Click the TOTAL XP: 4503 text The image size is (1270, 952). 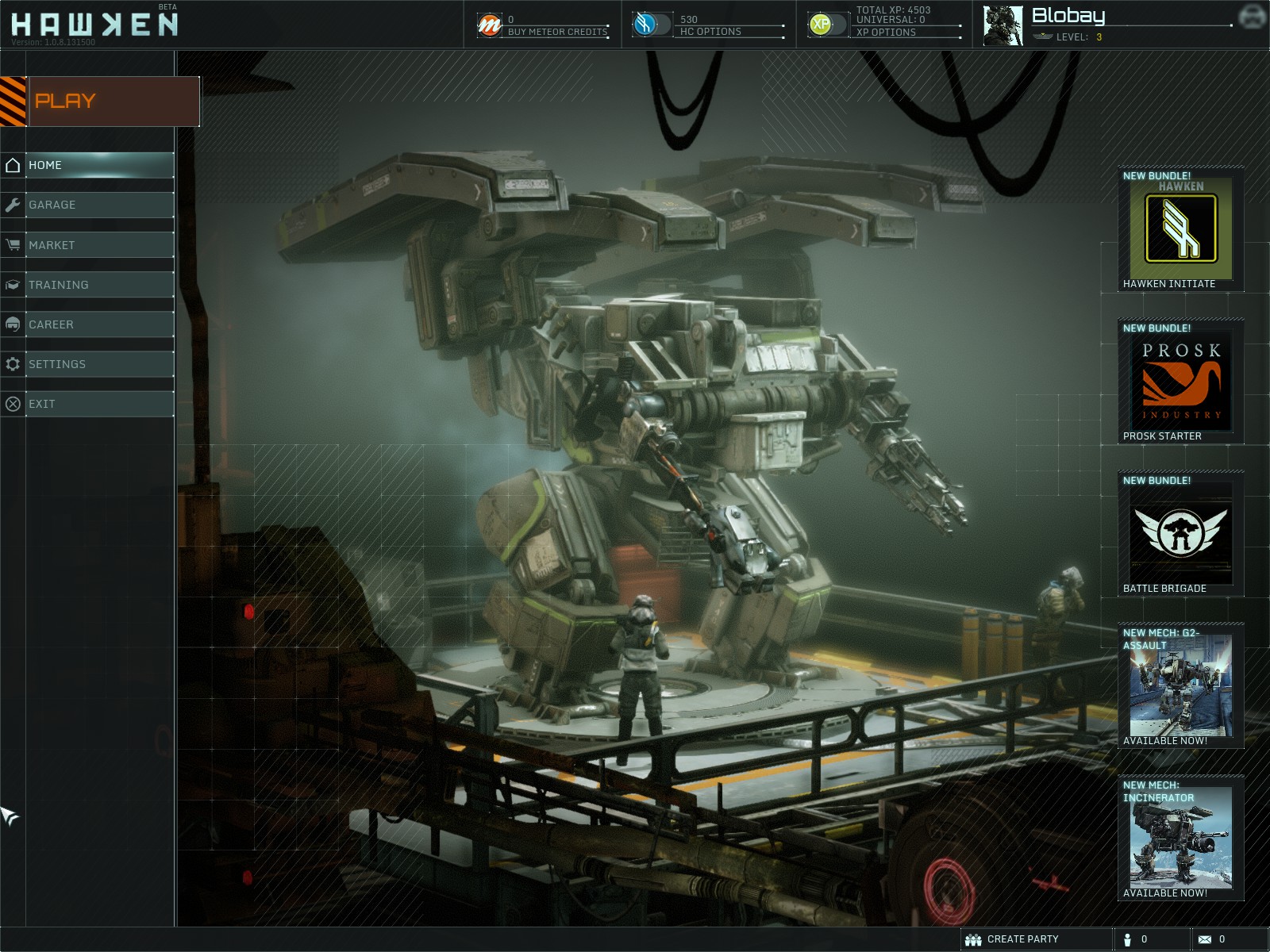pyautogui.click(x=893, y=10)
